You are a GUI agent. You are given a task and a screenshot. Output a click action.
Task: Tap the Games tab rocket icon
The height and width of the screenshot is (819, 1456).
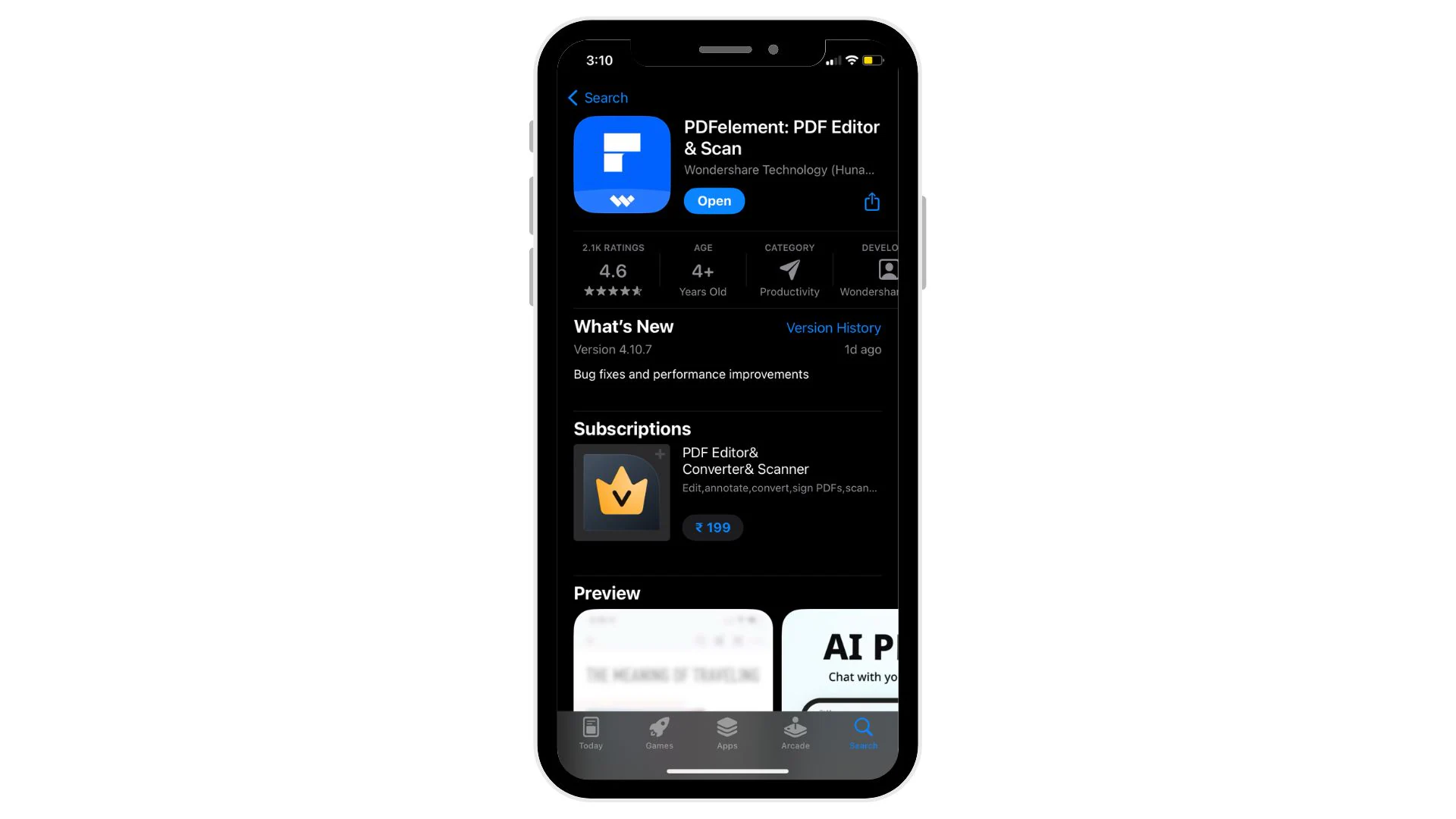pos(659,728)
